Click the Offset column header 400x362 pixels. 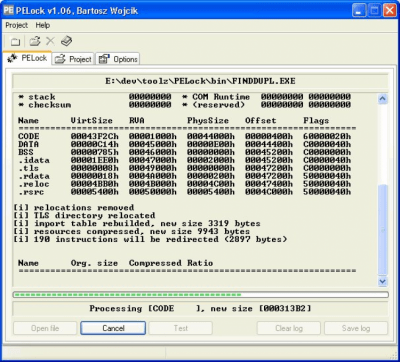click(x=261, y=120)
